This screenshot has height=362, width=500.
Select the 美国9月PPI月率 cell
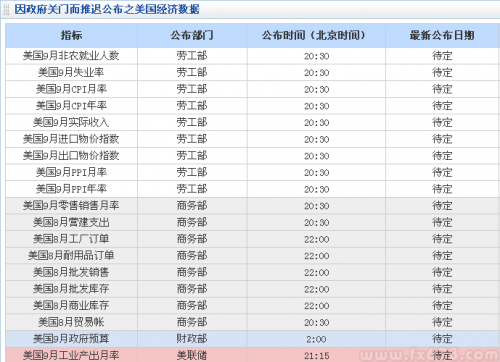coord(71,172)
